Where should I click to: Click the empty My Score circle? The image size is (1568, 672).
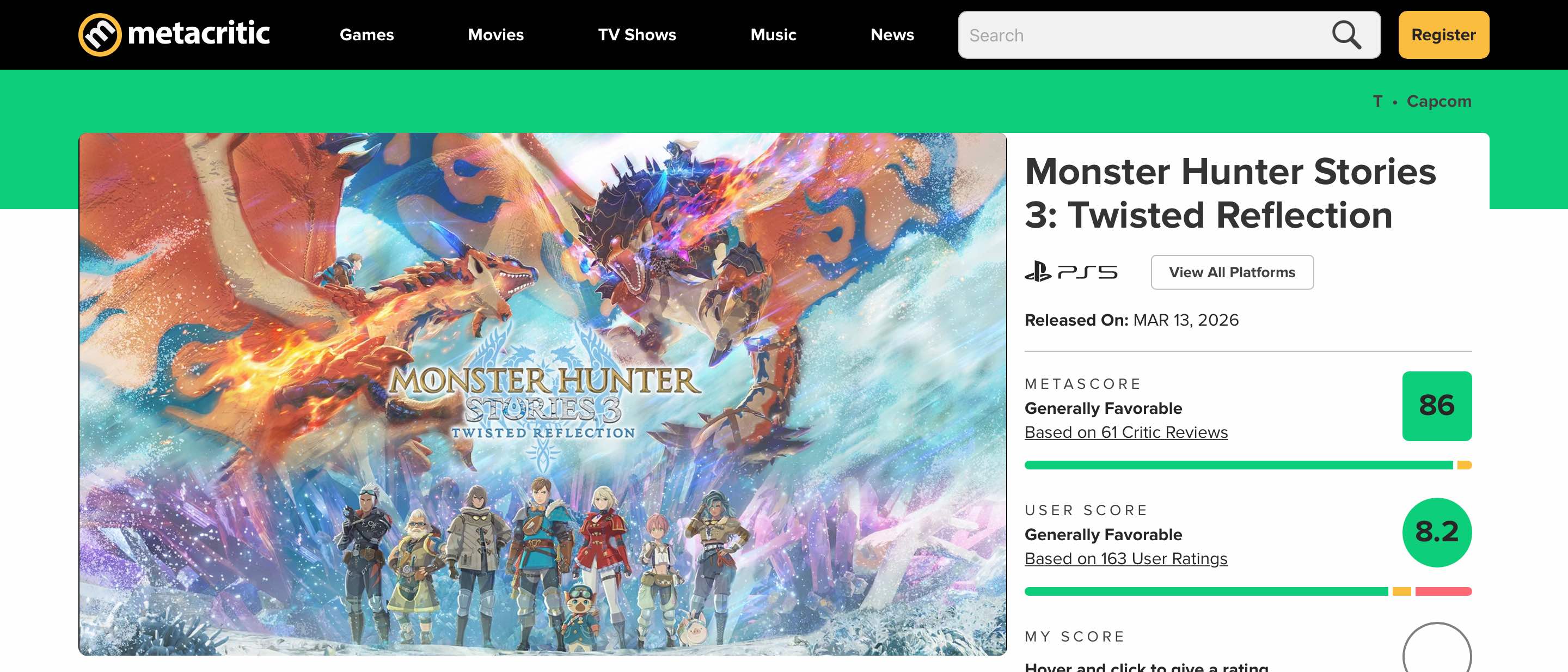[x=1437, y=647]
